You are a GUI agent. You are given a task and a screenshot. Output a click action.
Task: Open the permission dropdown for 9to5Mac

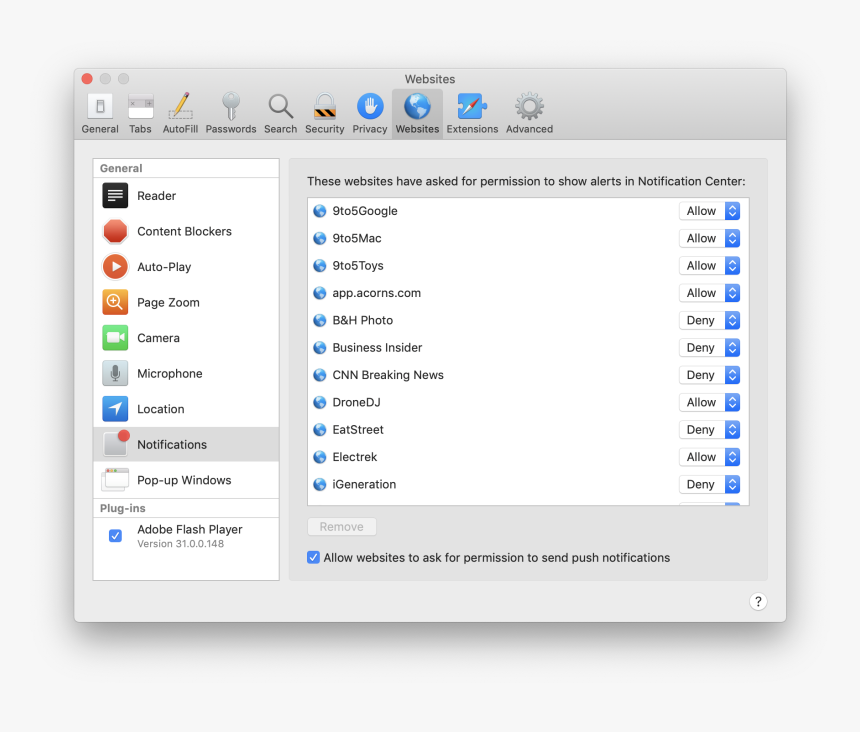pos(710,239)
